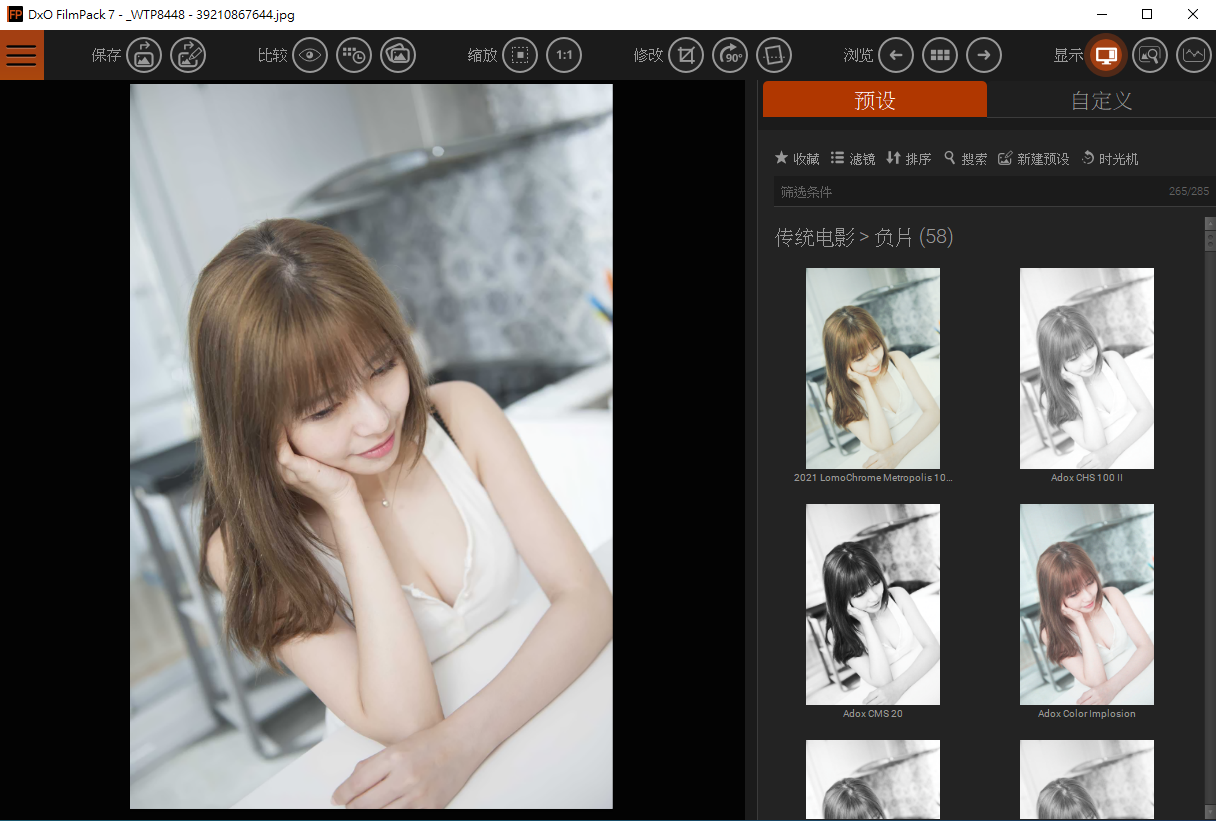Switch to the 自定义 tab
Image resolution: width=1216 pixels, height=821 pixels.
tap(1101, 100)
